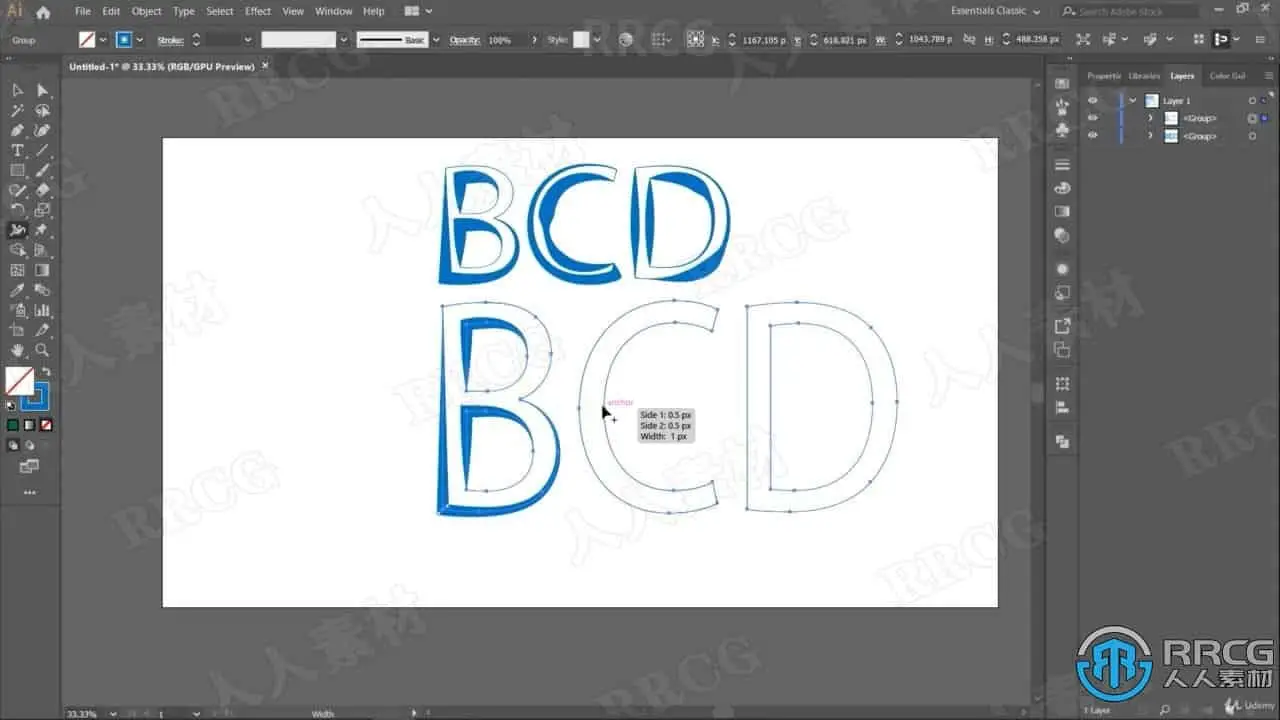This screenshot has width=1280, height=720.
Task: Open the Window menu
Action: pos(333,11)
